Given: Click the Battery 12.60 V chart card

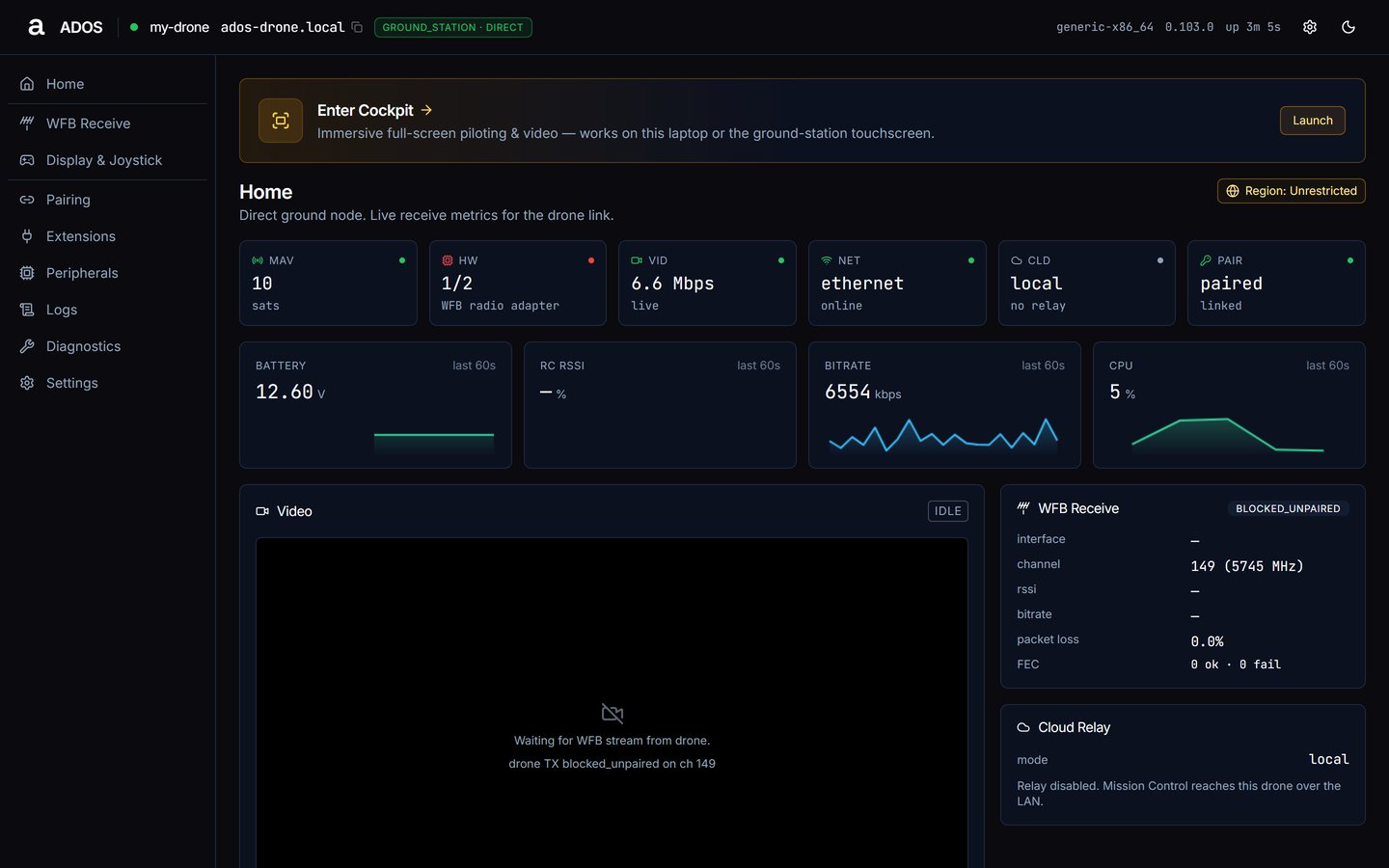Looking at the screenshot, I should [x=375, y=405].
